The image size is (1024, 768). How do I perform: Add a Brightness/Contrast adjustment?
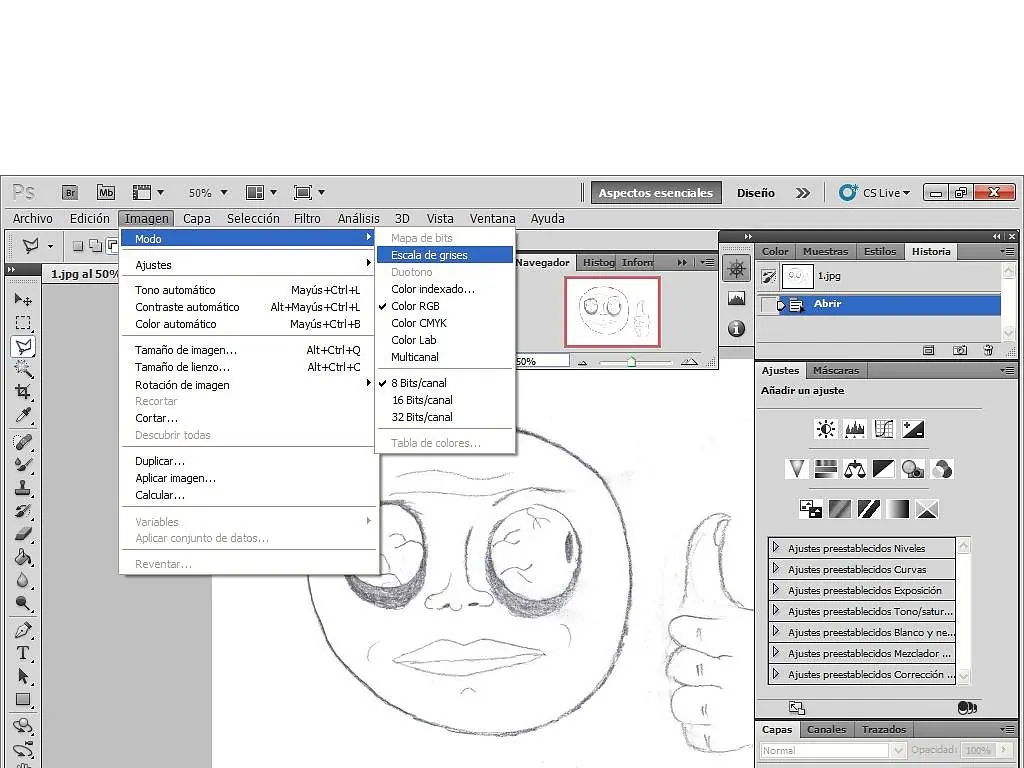click(x=825, y=429)
